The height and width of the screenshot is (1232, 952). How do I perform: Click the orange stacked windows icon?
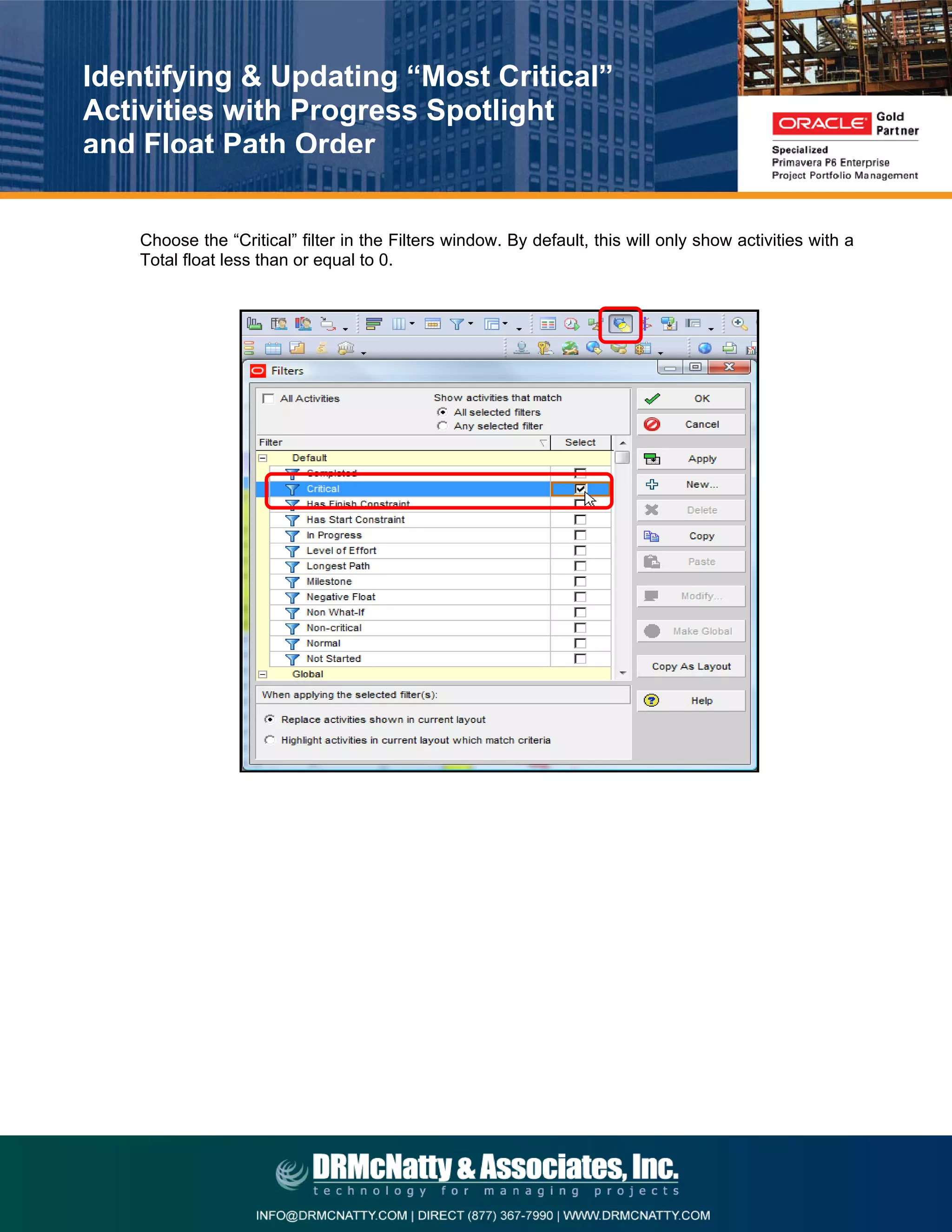coord(297,348)
